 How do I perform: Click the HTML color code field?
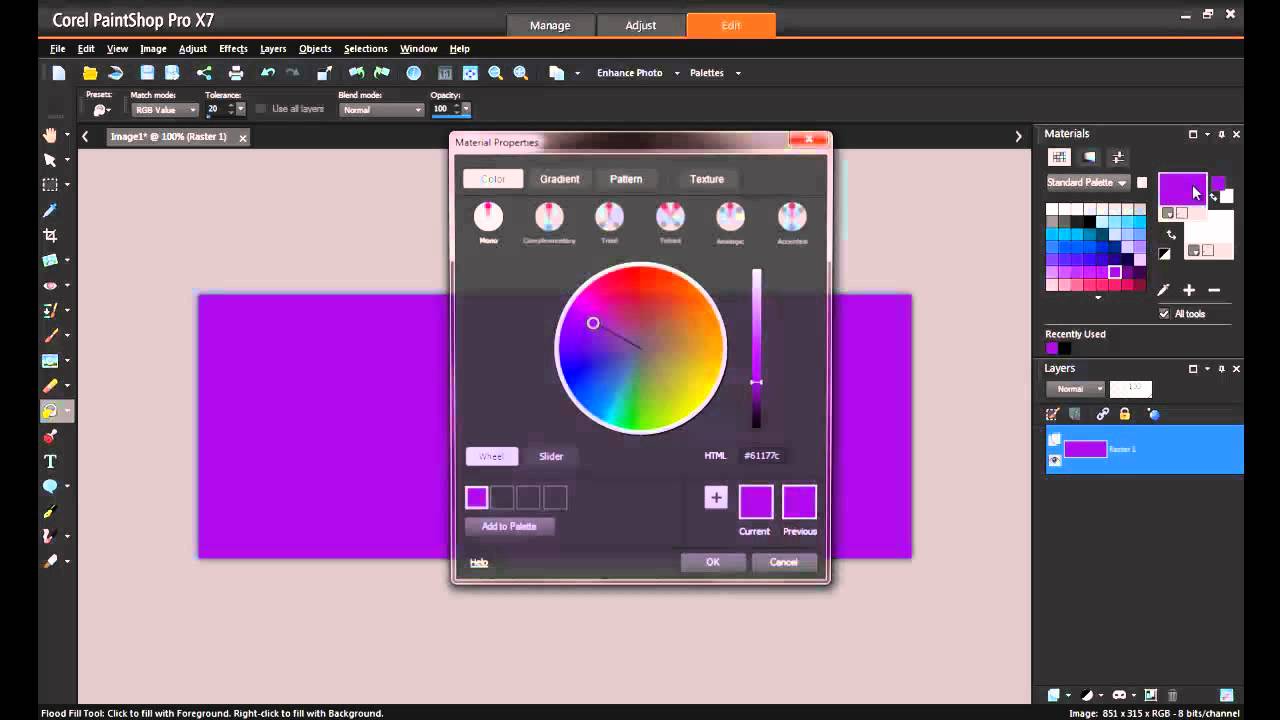coord(764,455)
